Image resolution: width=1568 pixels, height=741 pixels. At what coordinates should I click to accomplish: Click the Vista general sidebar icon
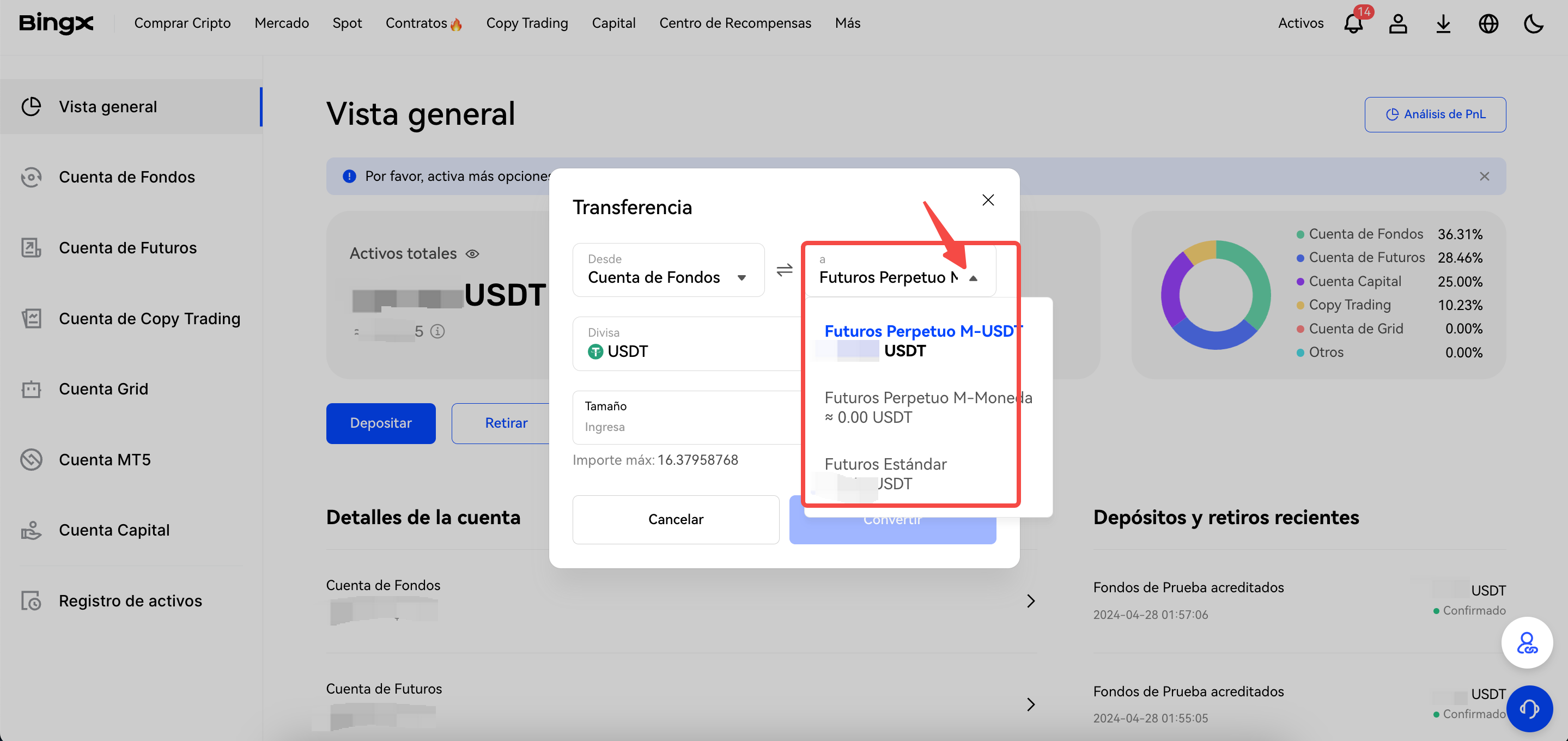coord(31,107)
